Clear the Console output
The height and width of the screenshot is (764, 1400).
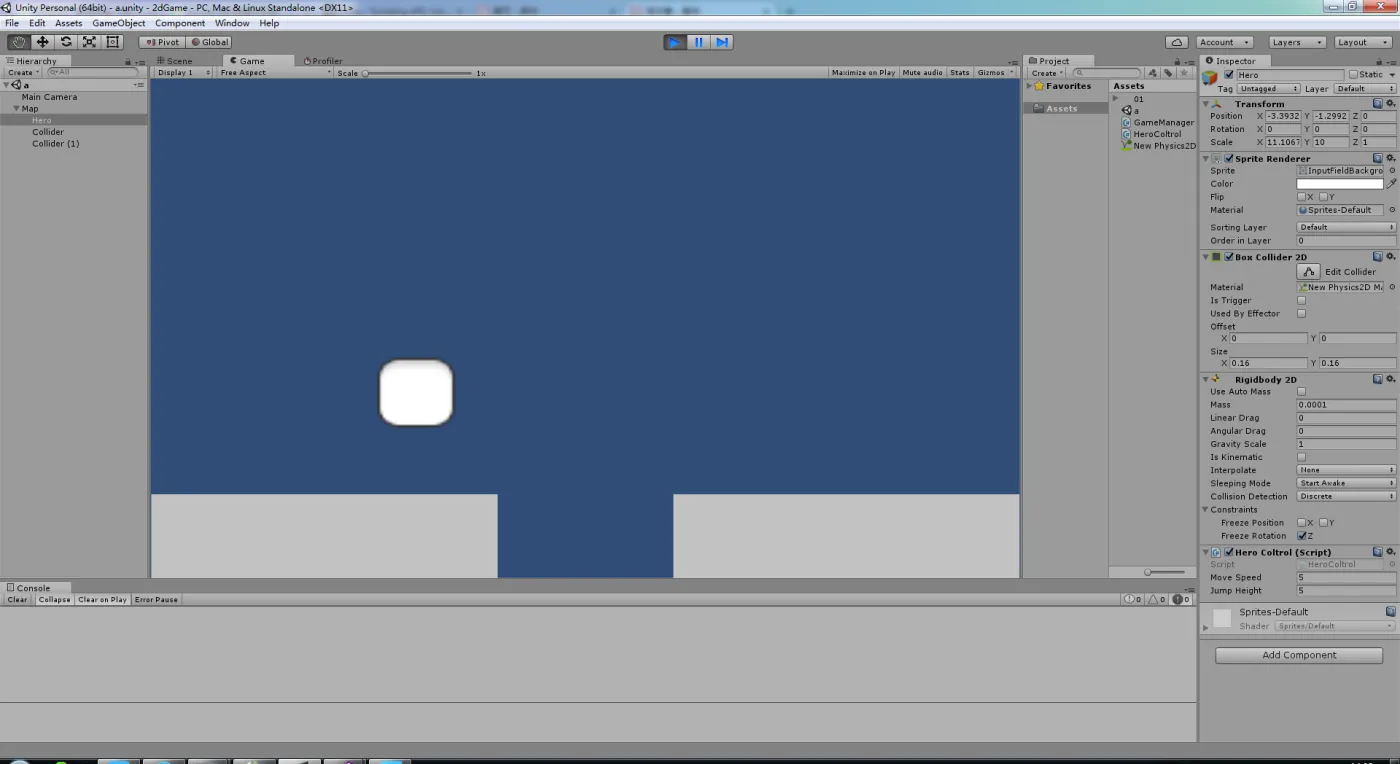click(x=18, y=599)
